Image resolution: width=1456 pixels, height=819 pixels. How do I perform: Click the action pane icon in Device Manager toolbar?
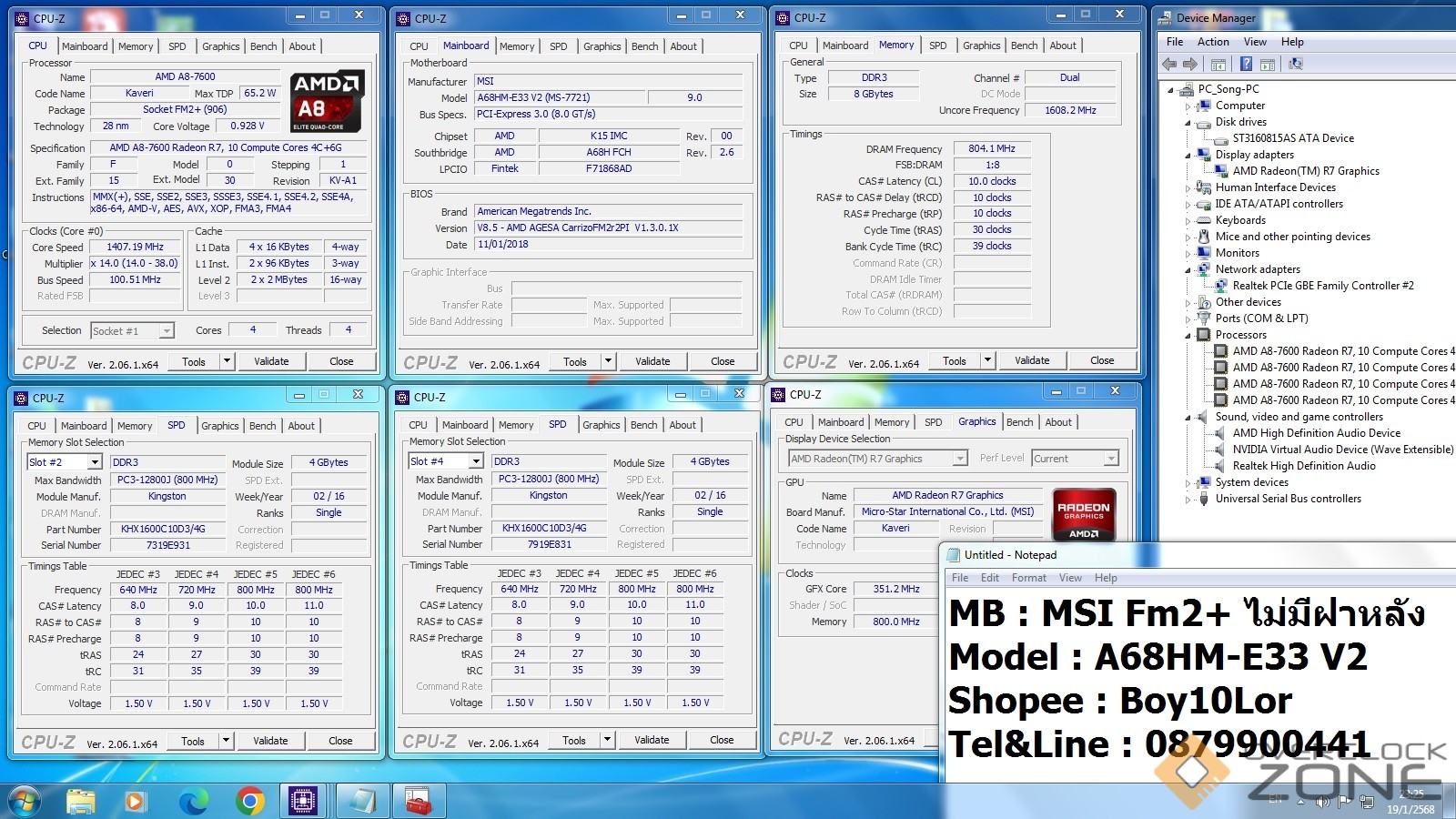(x=1268, y=64)
